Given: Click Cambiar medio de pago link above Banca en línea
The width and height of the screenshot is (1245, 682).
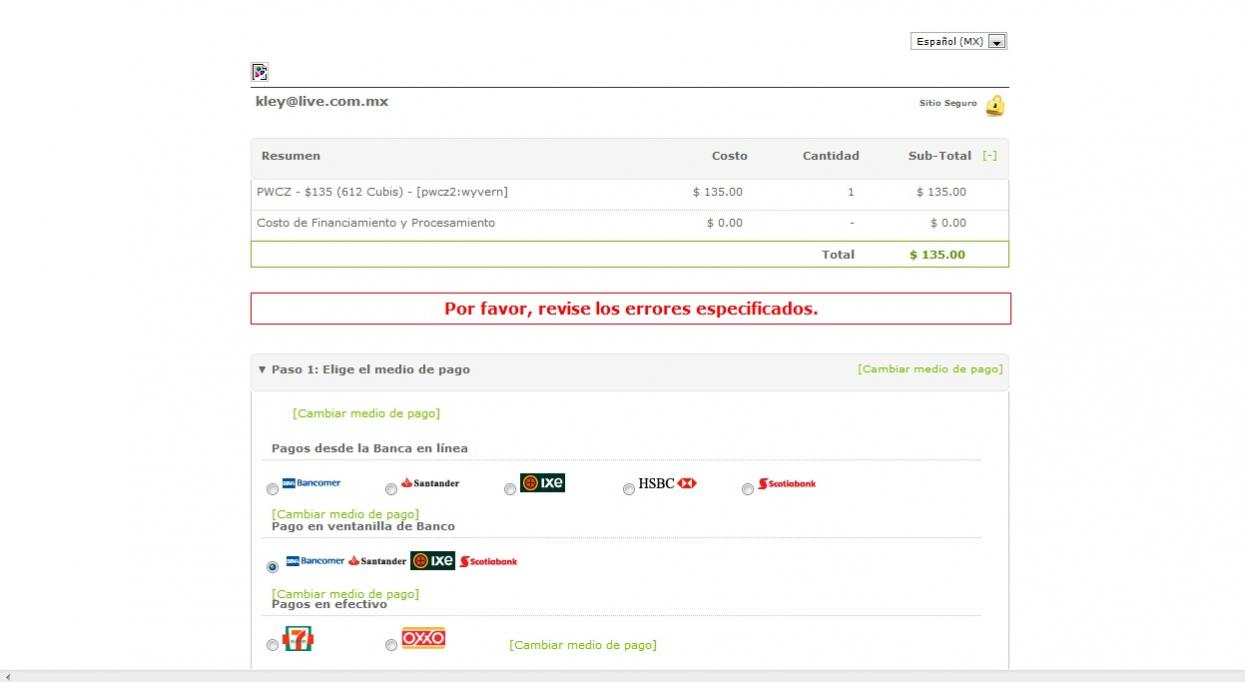Looking at the screenshot, I should (x=366, y=413).
